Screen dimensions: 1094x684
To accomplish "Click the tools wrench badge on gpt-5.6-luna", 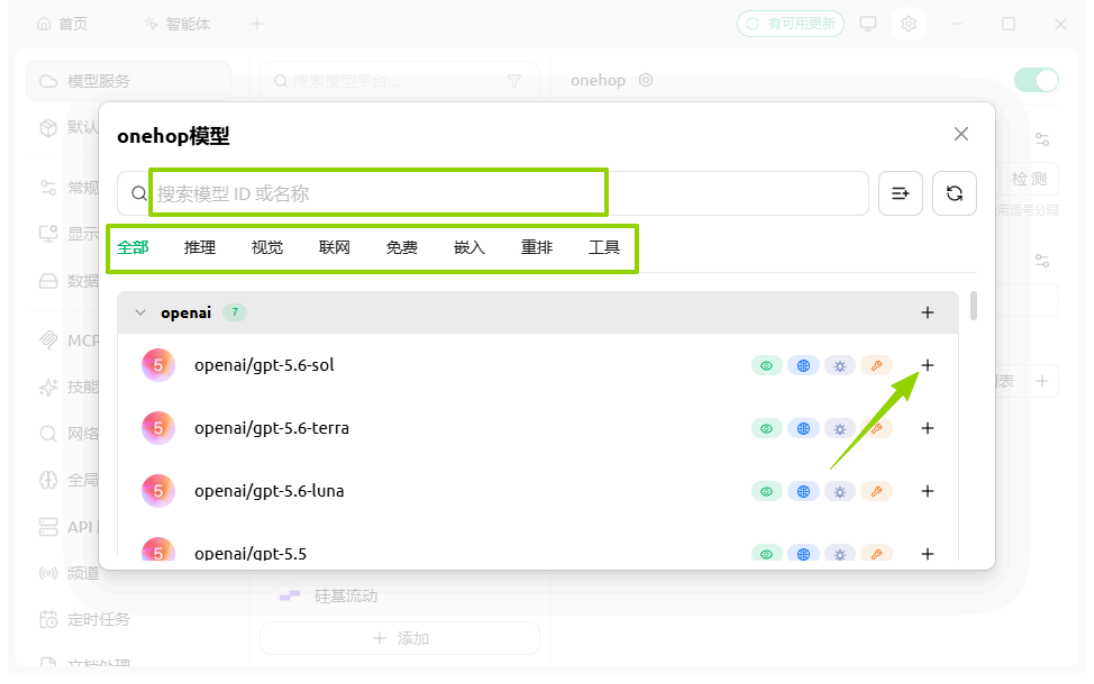I will coord(876,491).
